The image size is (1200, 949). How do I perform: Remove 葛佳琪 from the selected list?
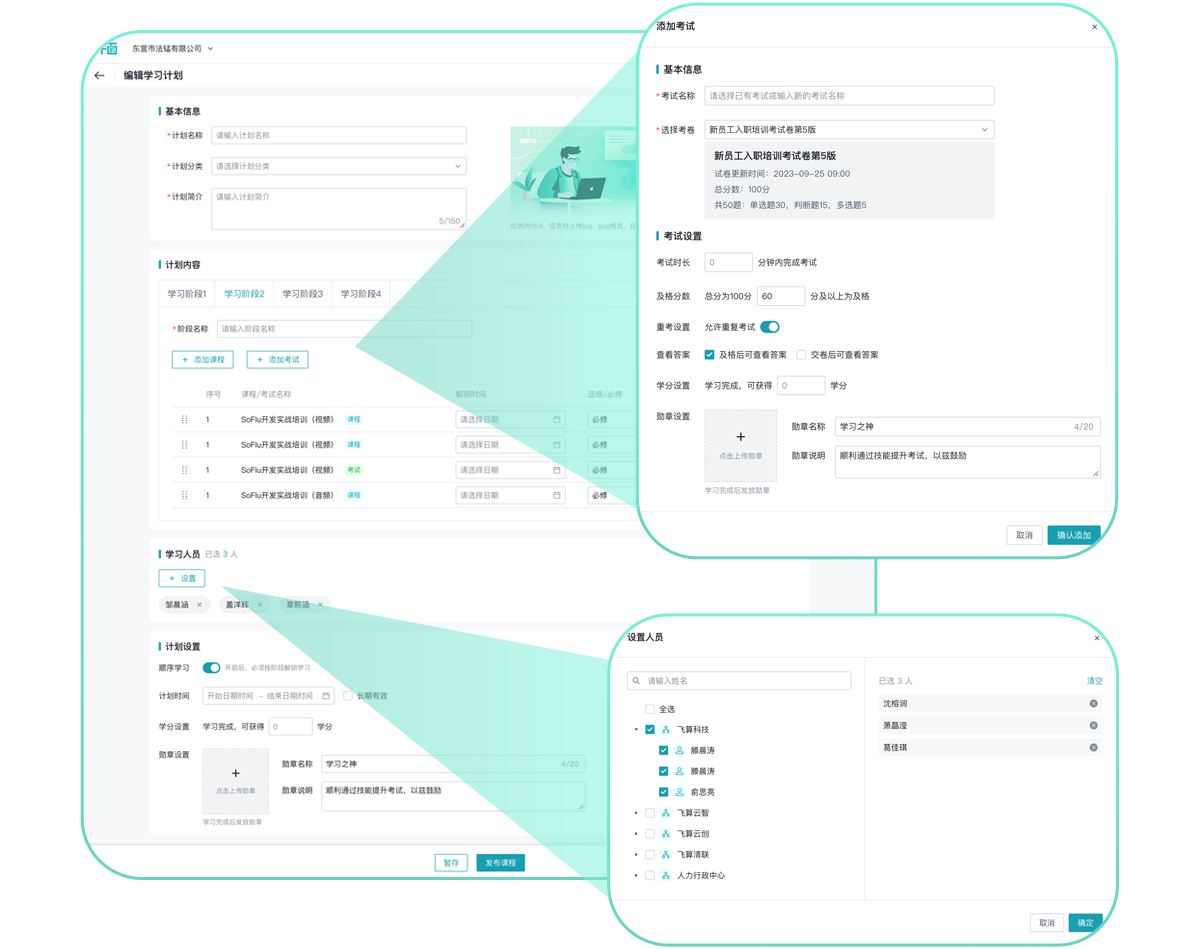(1093, 747)
